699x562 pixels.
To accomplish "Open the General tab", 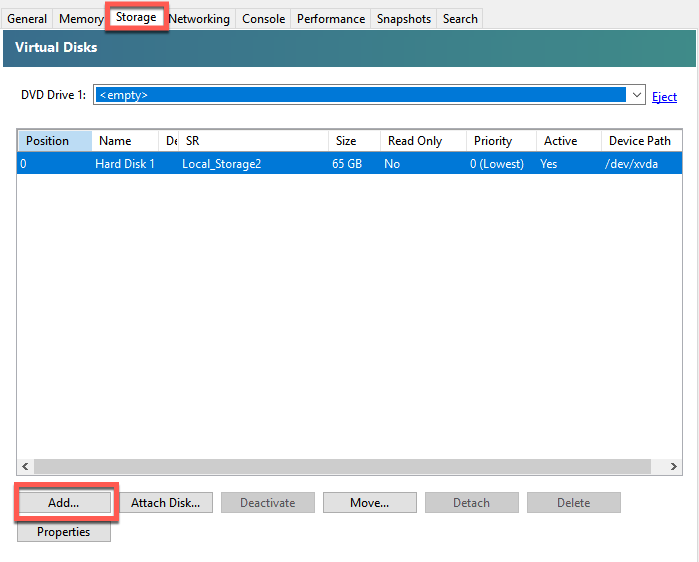I will pyautogui.click(x=27, y=19).
